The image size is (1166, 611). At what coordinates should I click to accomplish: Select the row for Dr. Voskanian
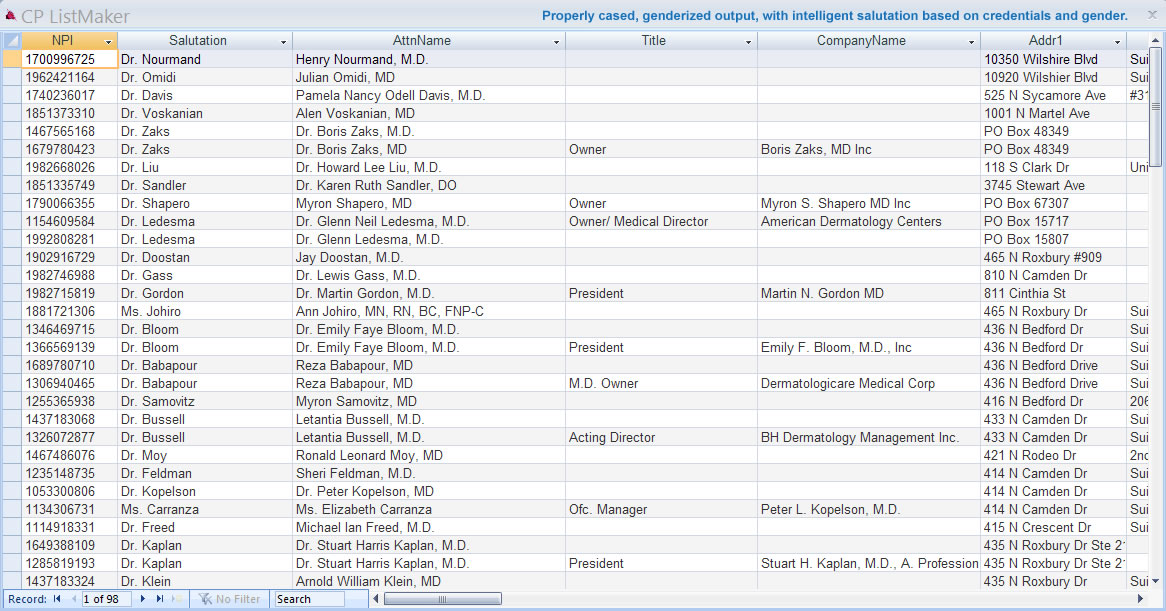pos(11,113)
